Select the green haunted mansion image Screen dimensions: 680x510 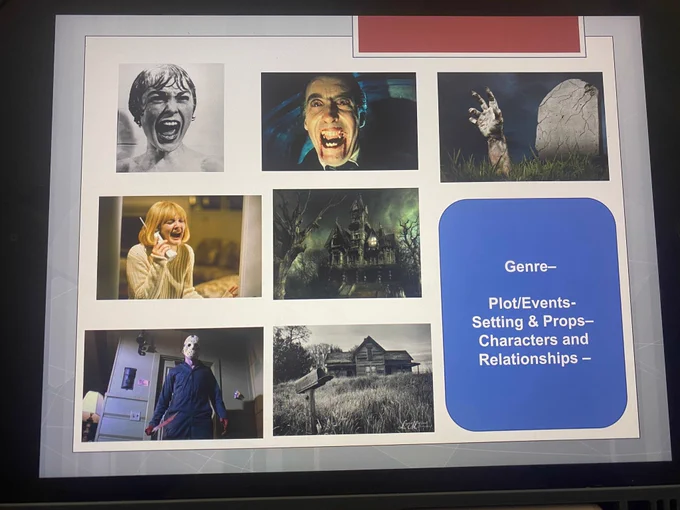coord(347,244)
